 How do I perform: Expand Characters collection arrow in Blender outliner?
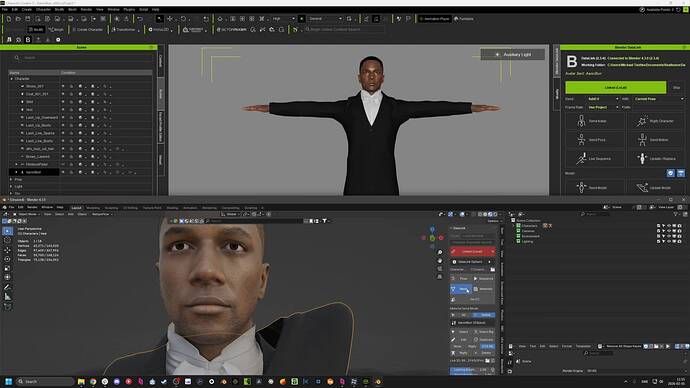pos(514,226)
